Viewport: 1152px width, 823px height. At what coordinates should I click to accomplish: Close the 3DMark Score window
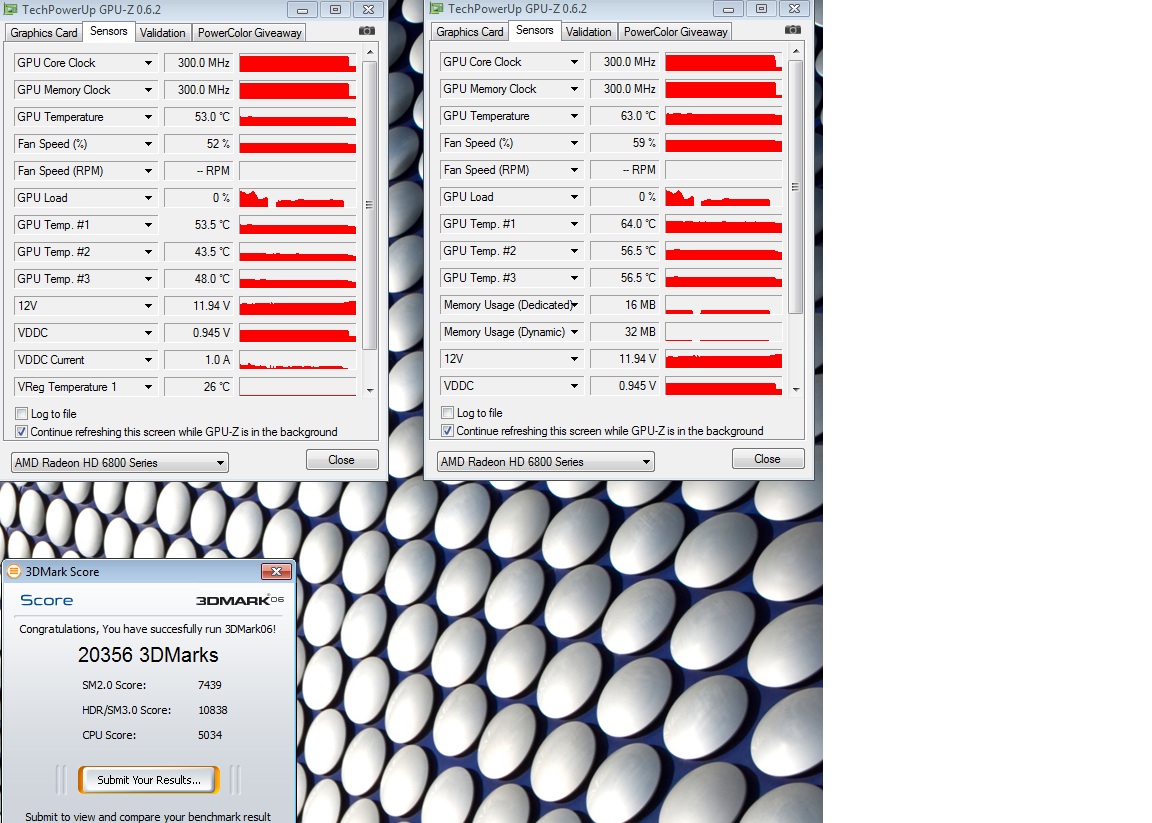(x=276, y=571)
